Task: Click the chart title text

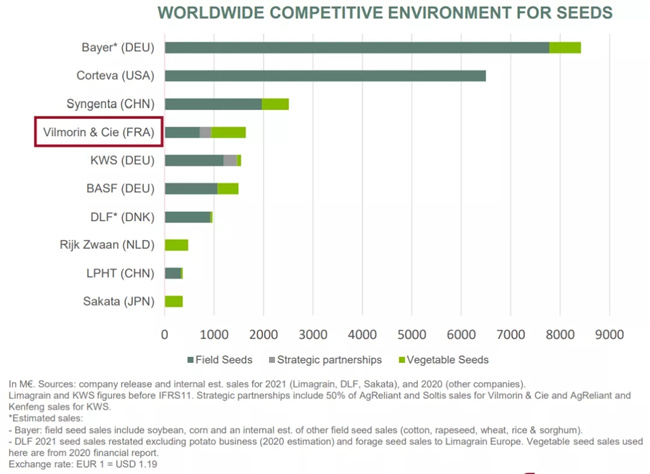Action: click(399, 13)
